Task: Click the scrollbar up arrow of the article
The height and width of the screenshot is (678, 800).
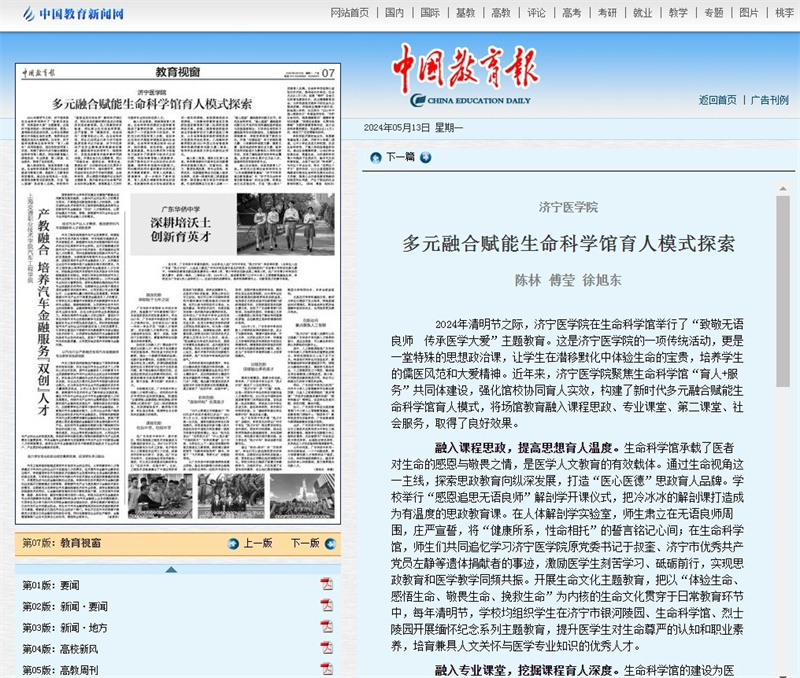Action: click(x=783, y=189)
